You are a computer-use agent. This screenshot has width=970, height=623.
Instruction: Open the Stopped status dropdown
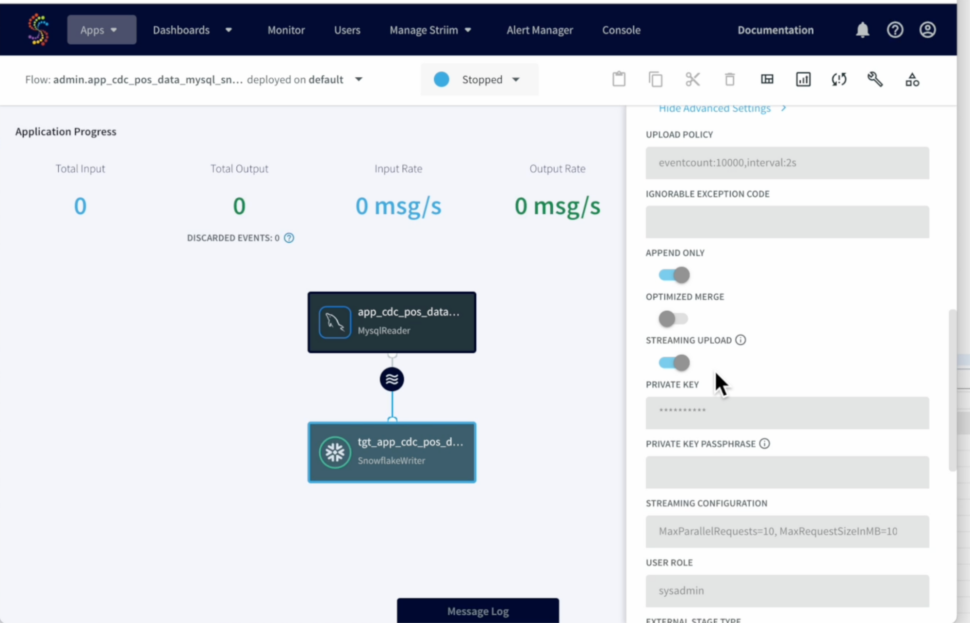point(479,79)
